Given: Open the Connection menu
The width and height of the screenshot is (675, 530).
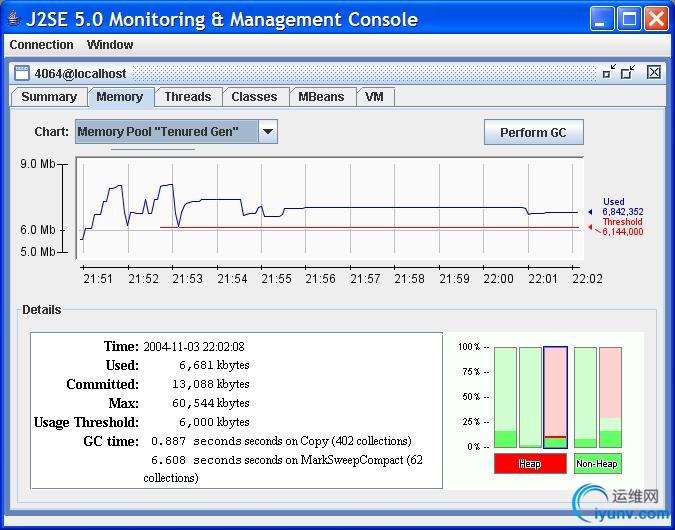Looking at the screenshot, I should (41, 45).
